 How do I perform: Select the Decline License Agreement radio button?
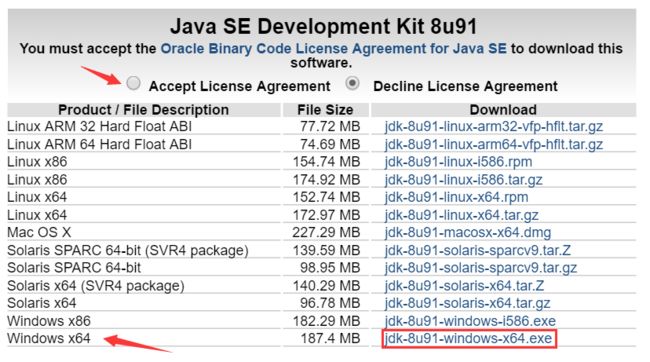pos(352,83)
